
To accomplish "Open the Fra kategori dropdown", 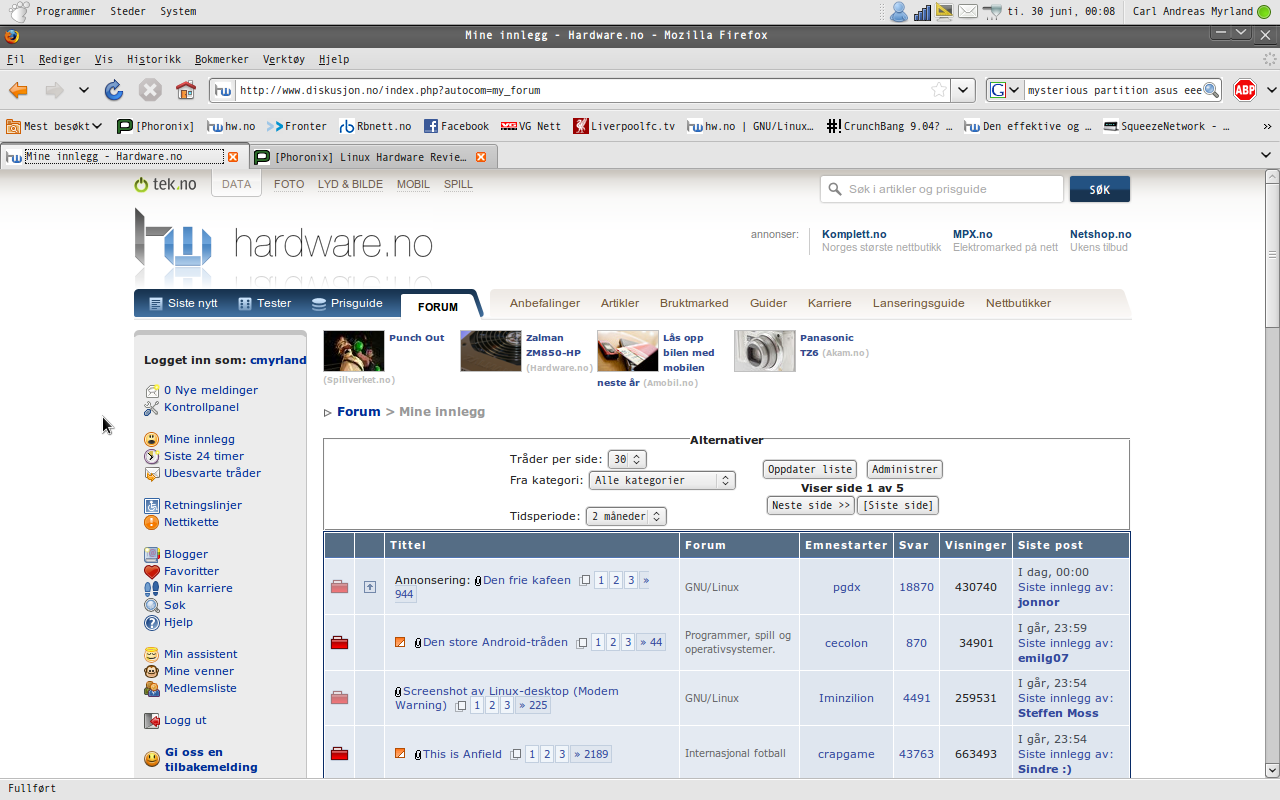I will coord(662,481).
